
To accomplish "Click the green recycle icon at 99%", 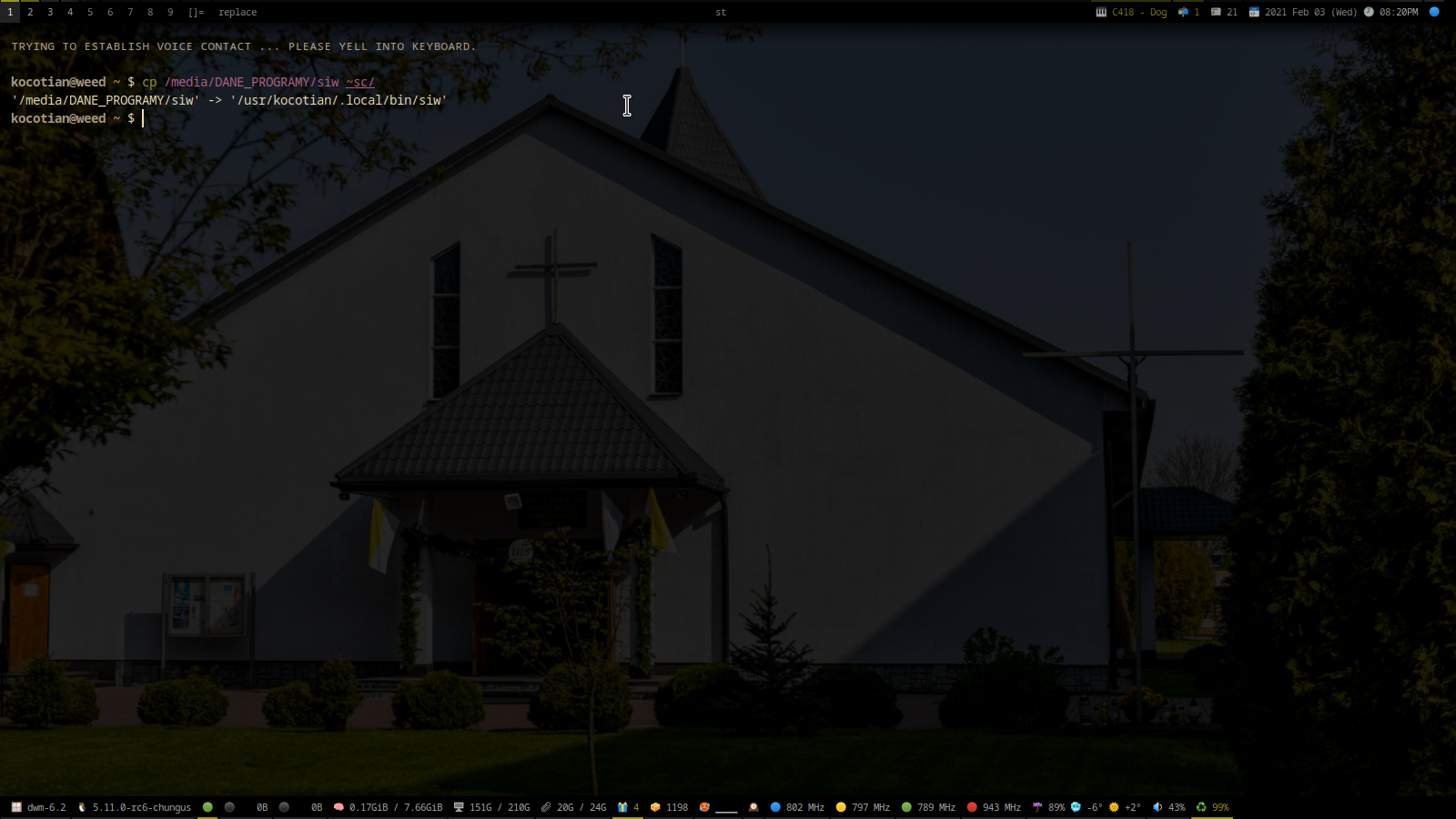I will (x=1201, y=807).
